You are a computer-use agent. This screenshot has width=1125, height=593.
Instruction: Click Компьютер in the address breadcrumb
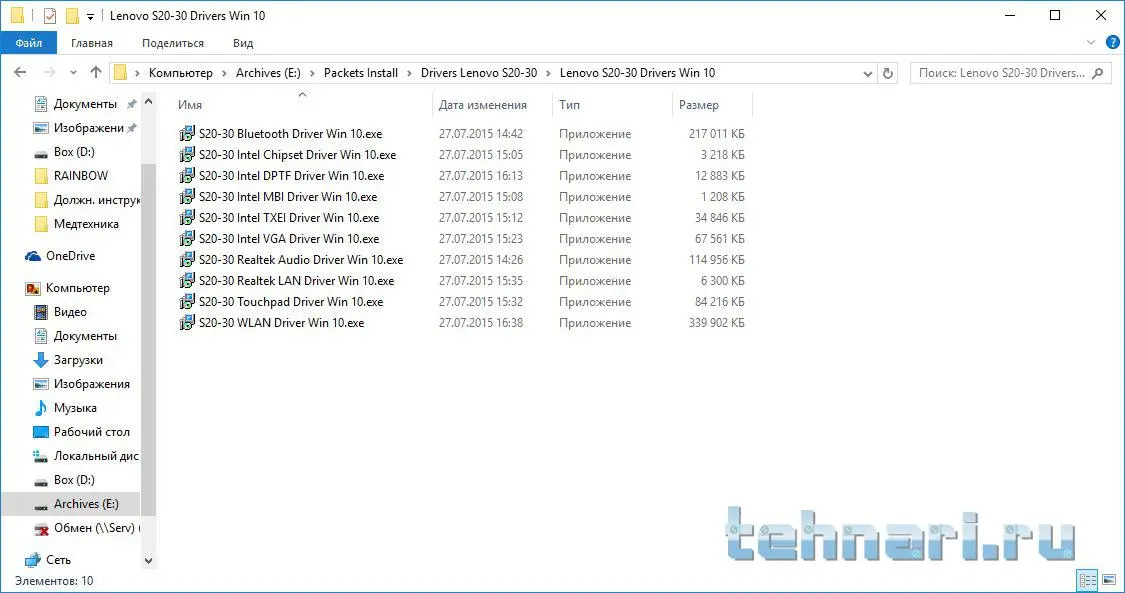pos(181,73)
